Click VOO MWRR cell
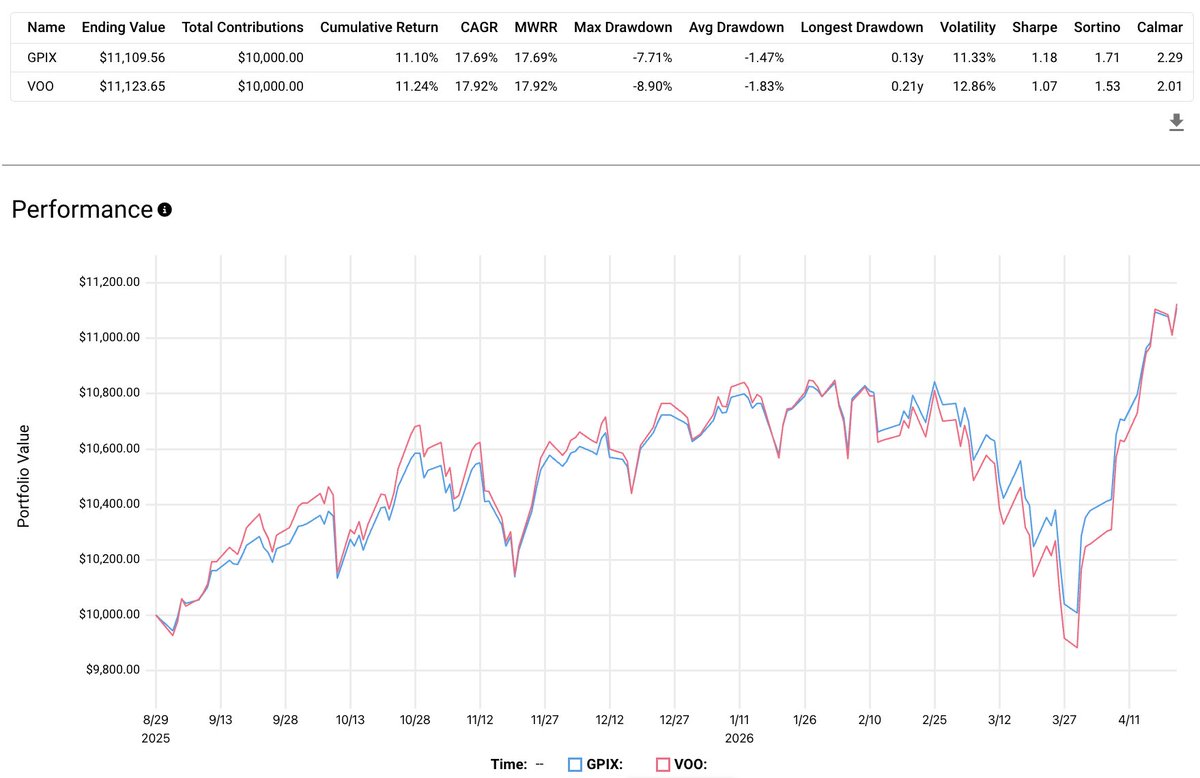Screen dimensions: 1200x778 pyautogui.click(x=536, y=86)
